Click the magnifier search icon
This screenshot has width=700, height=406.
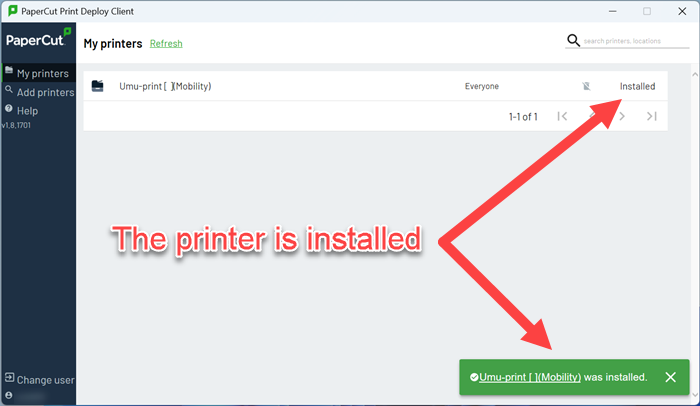[573, 40]
